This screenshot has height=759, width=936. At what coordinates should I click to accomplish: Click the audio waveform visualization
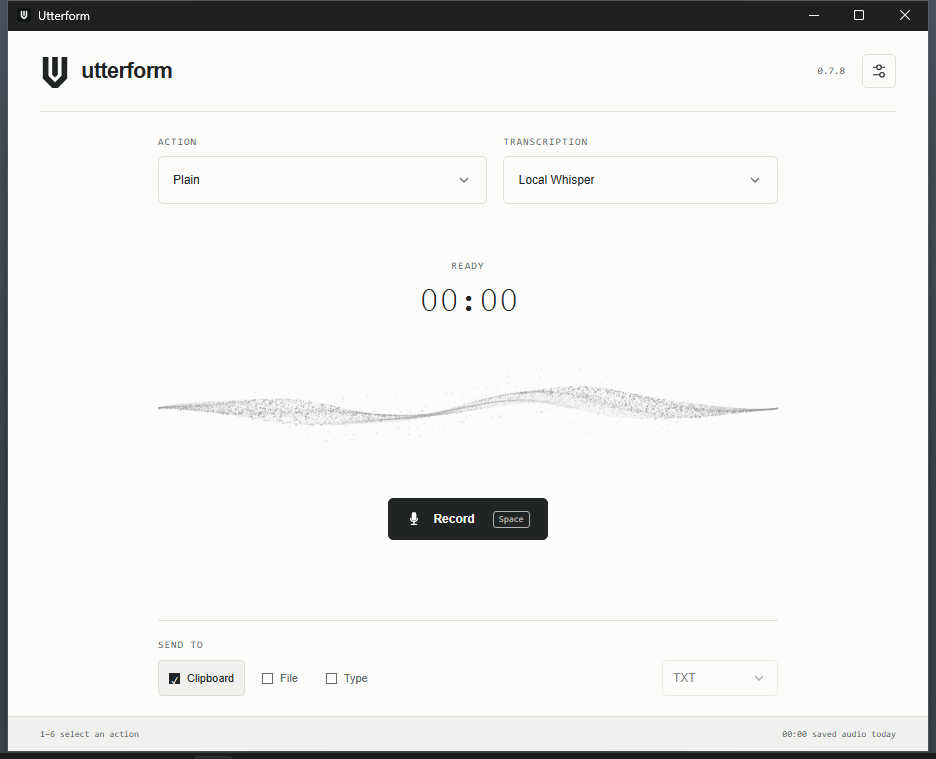click(x=467, y=406)
